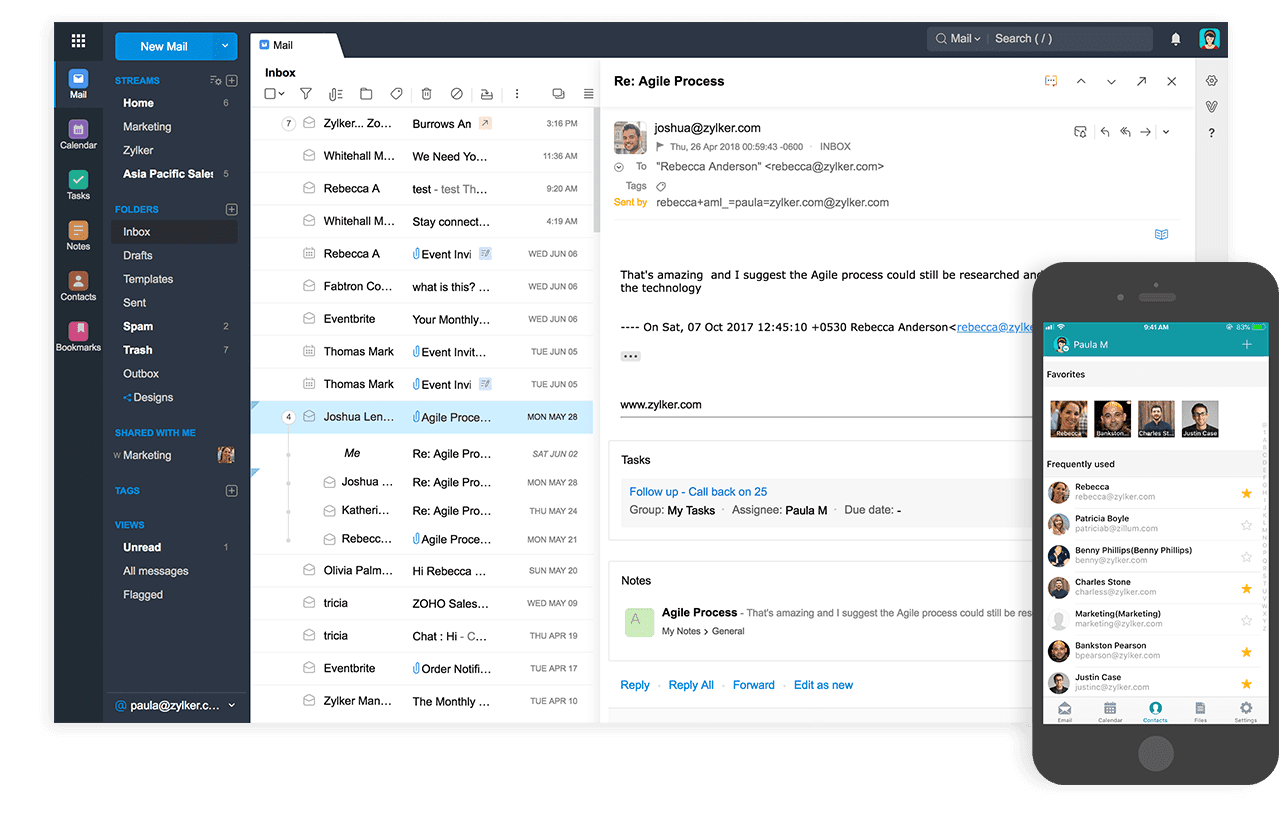This screenshot has width=1280, height=822.
Task: Expand the Zylker conversation with 7 messages
Action: point(288,124)
